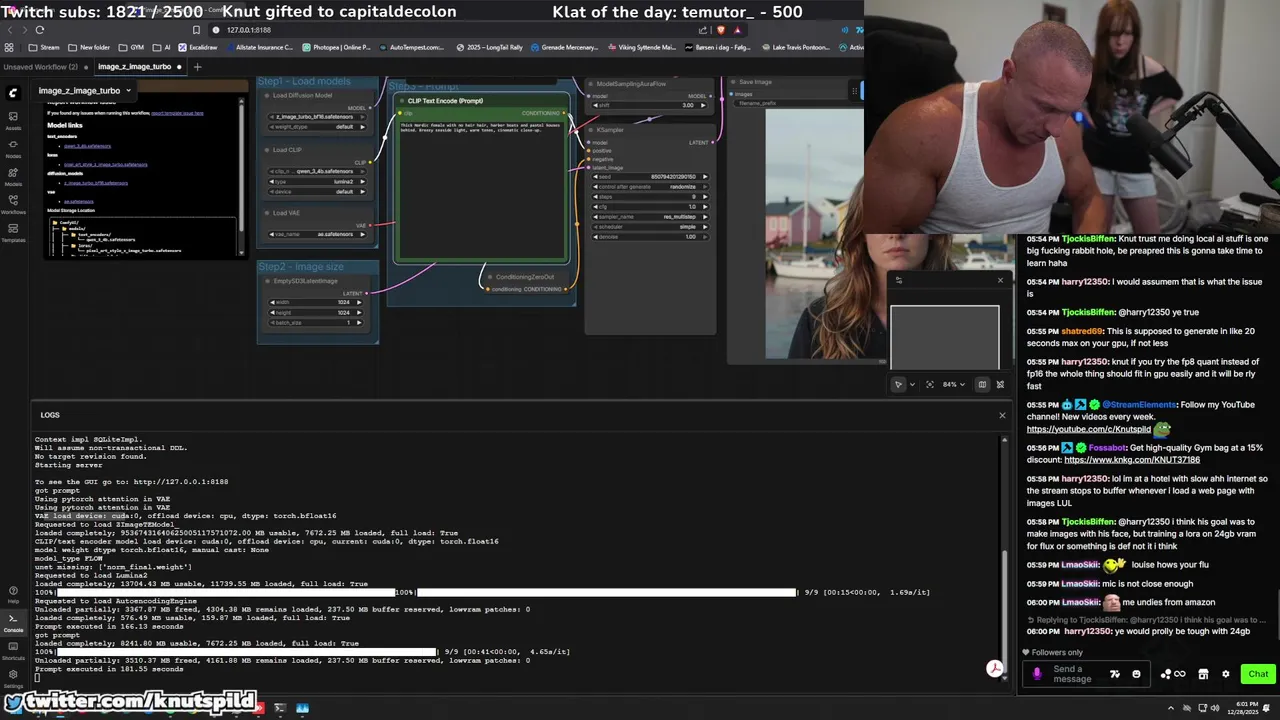
Task: Click the ComfyUI logo menu icon
Action: tap(13, 93)
